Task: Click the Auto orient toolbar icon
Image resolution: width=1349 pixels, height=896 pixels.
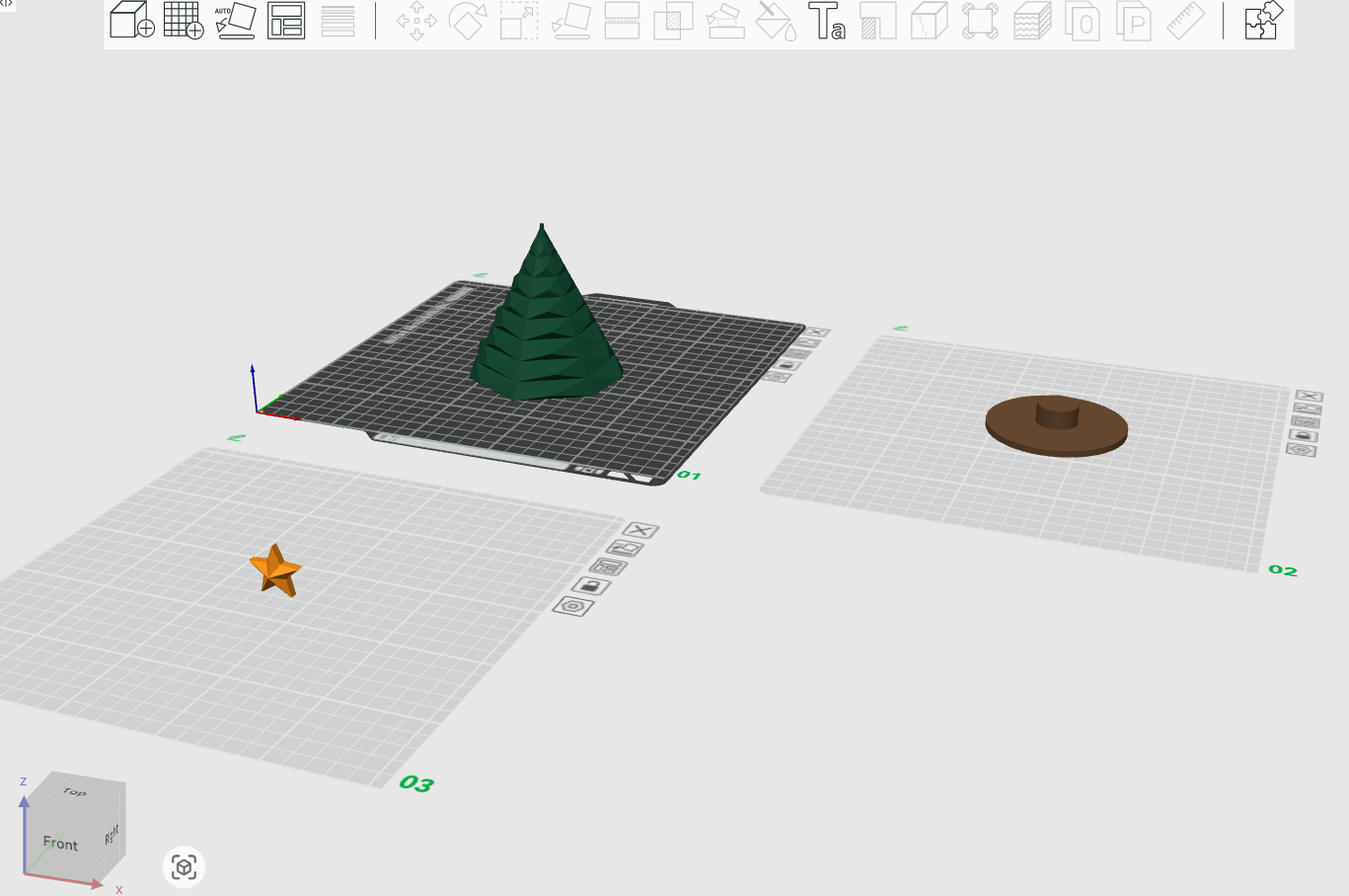Action: coord(235,20)
